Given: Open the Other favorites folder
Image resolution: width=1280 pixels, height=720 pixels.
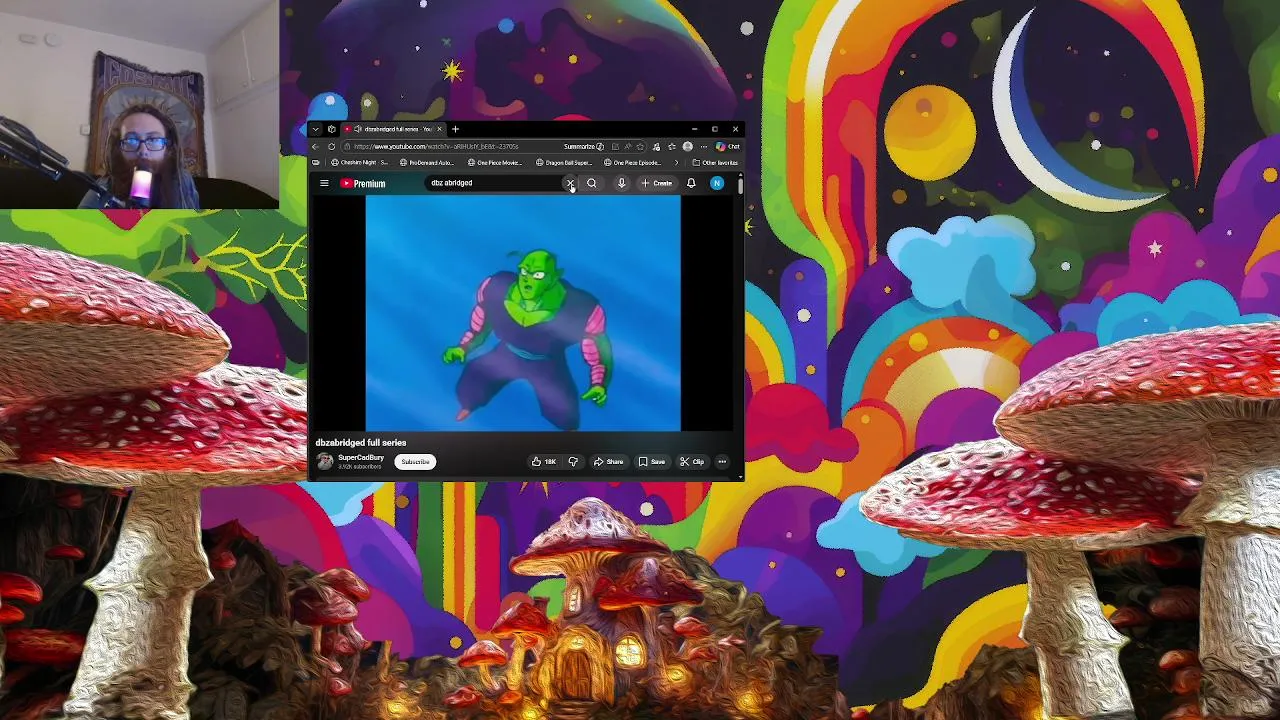Looking at the screenshot, I should (x=716, y=162).
